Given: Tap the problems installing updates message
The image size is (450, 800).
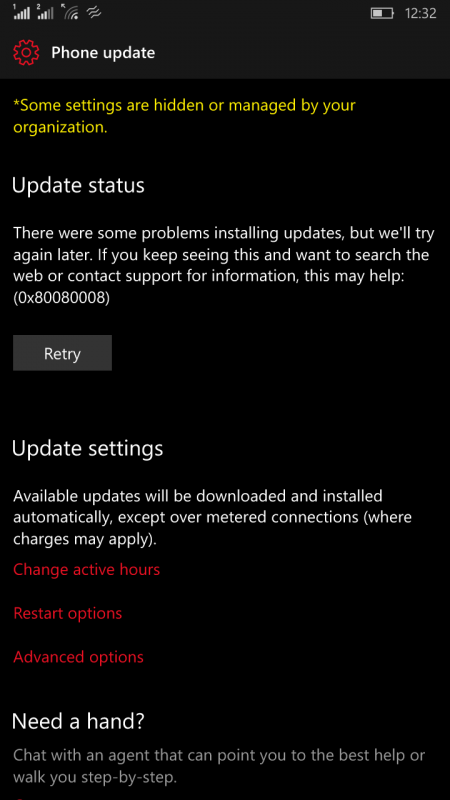Looking at the screenshot, I should pyautogui.click(x=223, y=265).
